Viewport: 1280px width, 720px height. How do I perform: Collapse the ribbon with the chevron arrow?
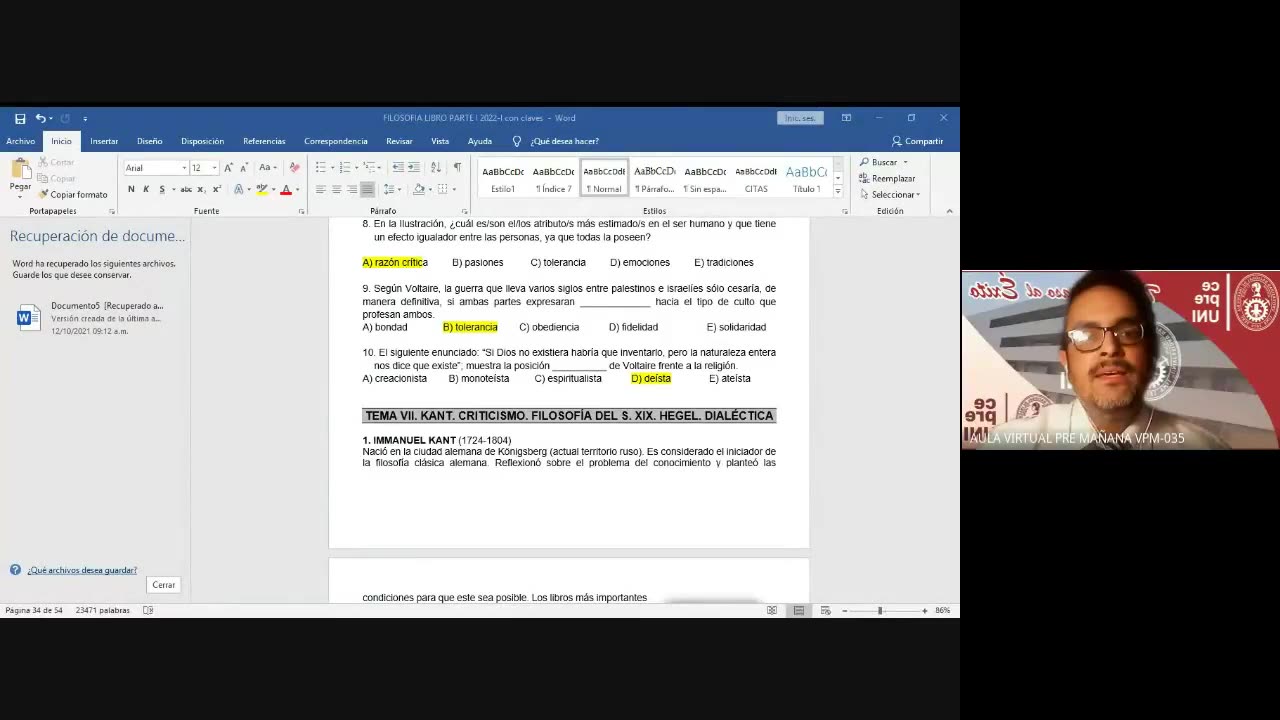[x=949, y=211]
